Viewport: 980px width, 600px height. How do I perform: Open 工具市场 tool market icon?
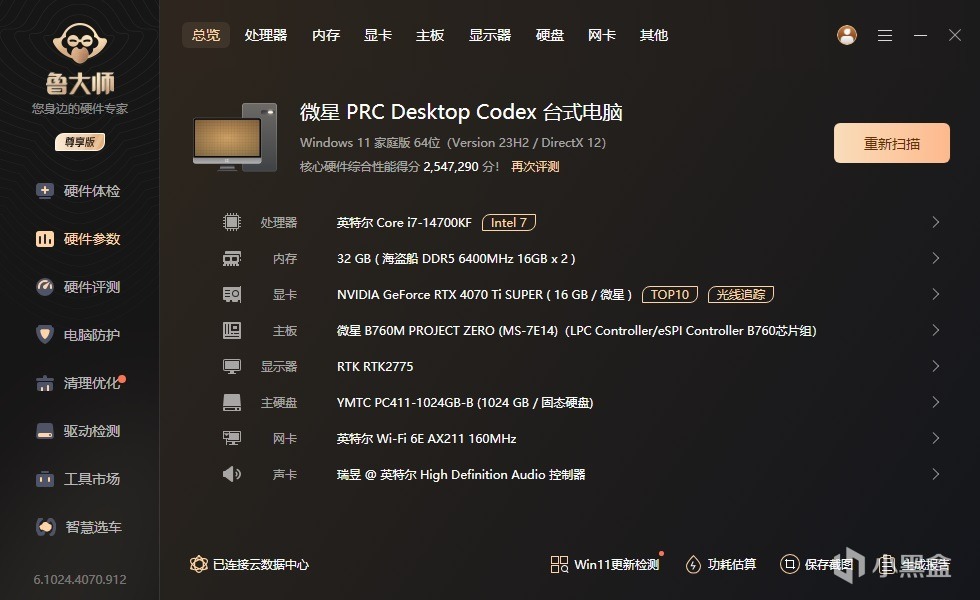[45, 479]
